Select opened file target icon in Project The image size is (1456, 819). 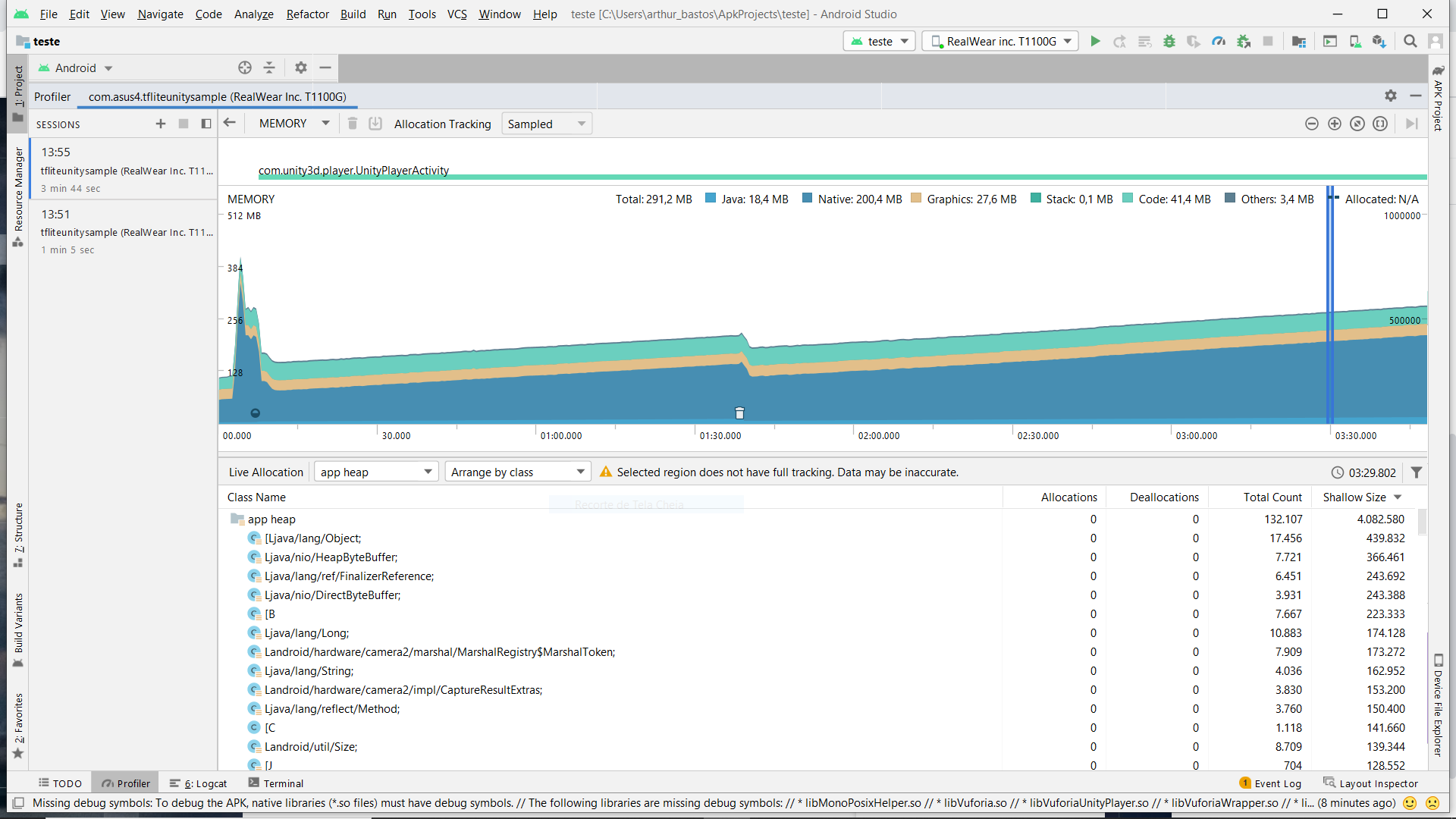(244, 67)
